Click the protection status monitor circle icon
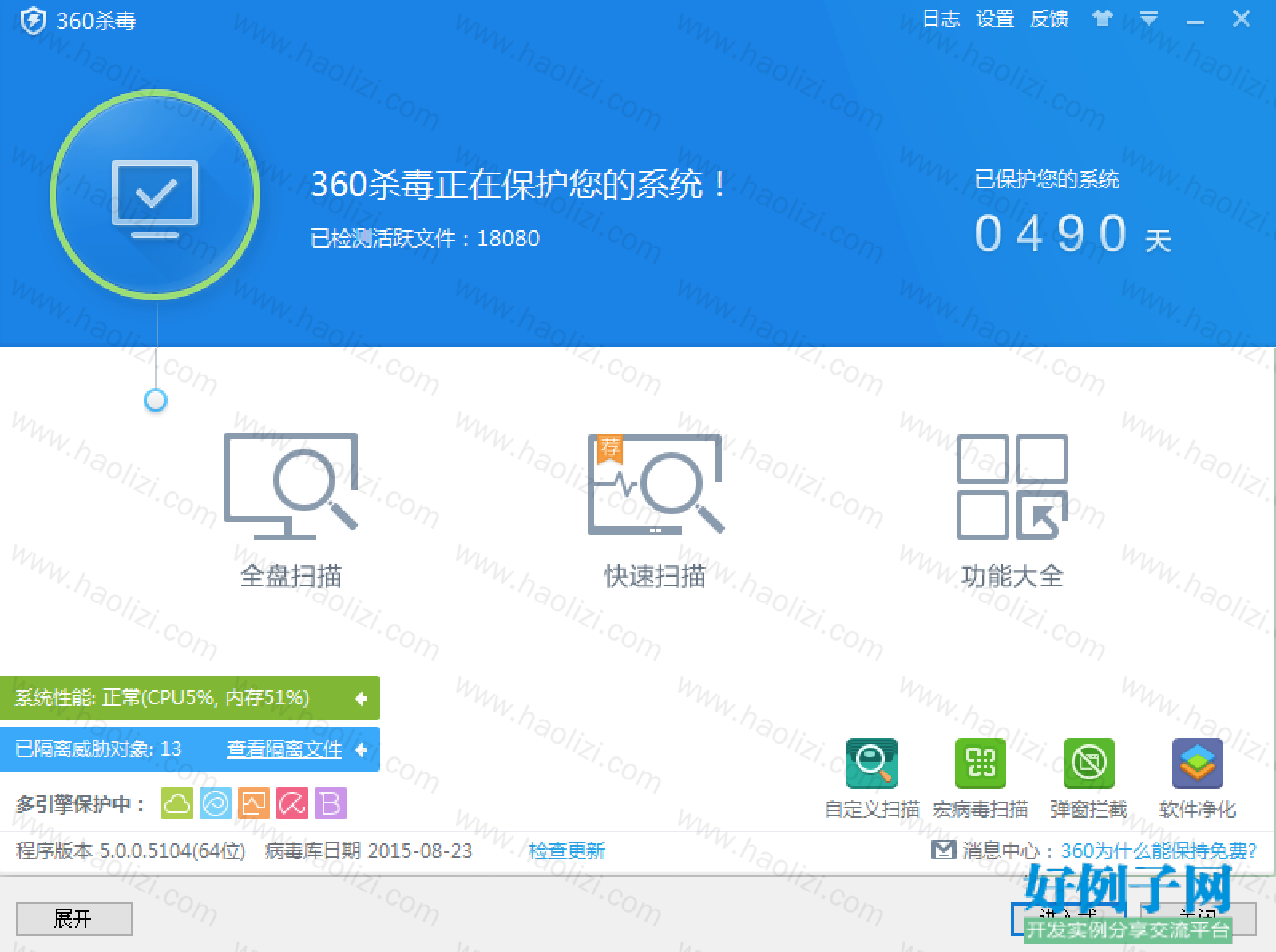The height and width of the screenshot is (952, 1276). [155, 195]
